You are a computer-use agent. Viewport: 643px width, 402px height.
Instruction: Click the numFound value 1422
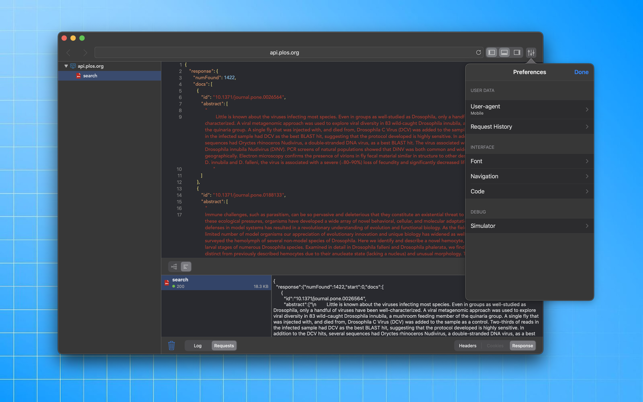[229, 78]
